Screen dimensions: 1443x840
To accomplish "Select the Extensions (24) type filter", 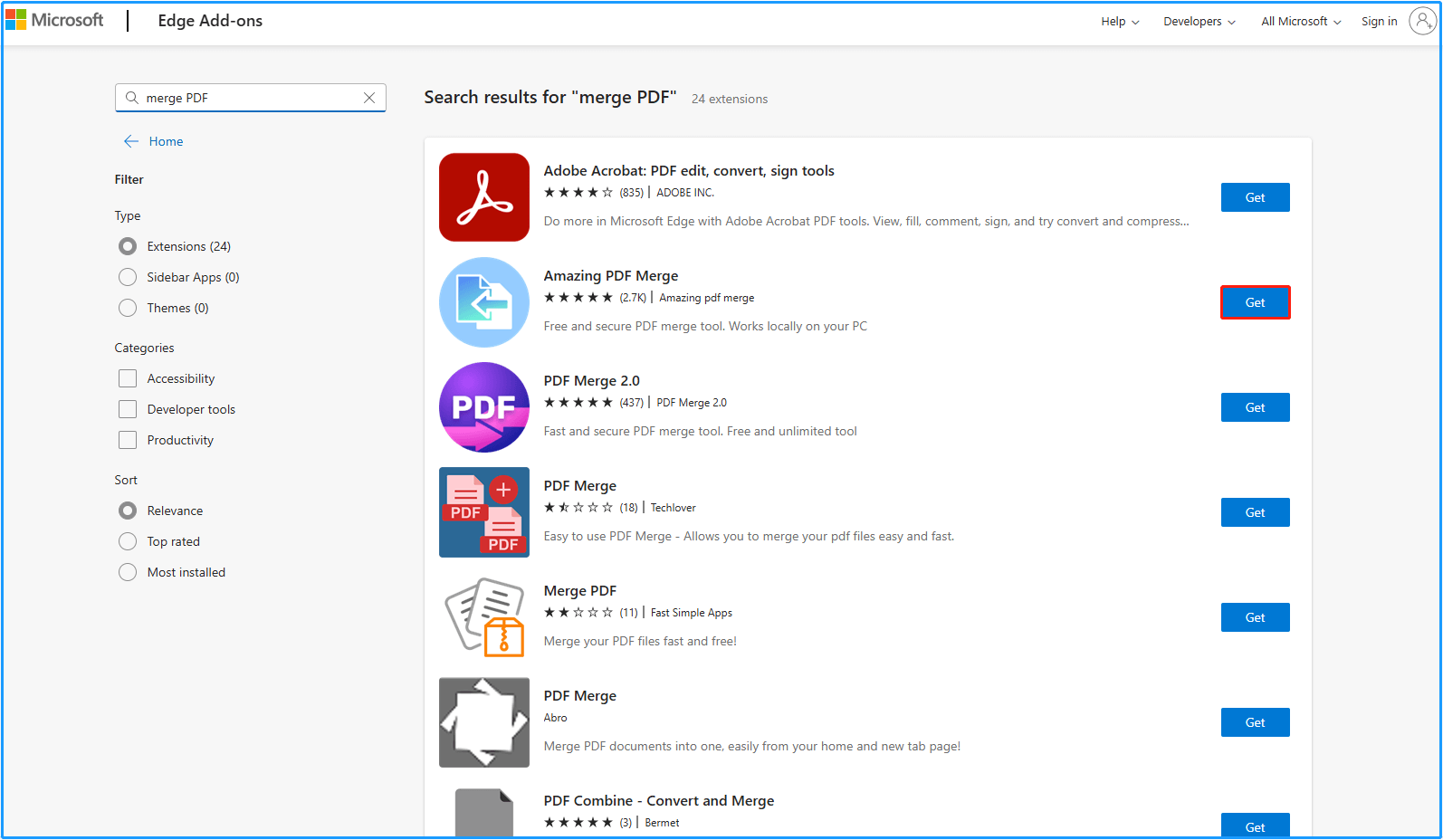I will (x=128, y=246).
